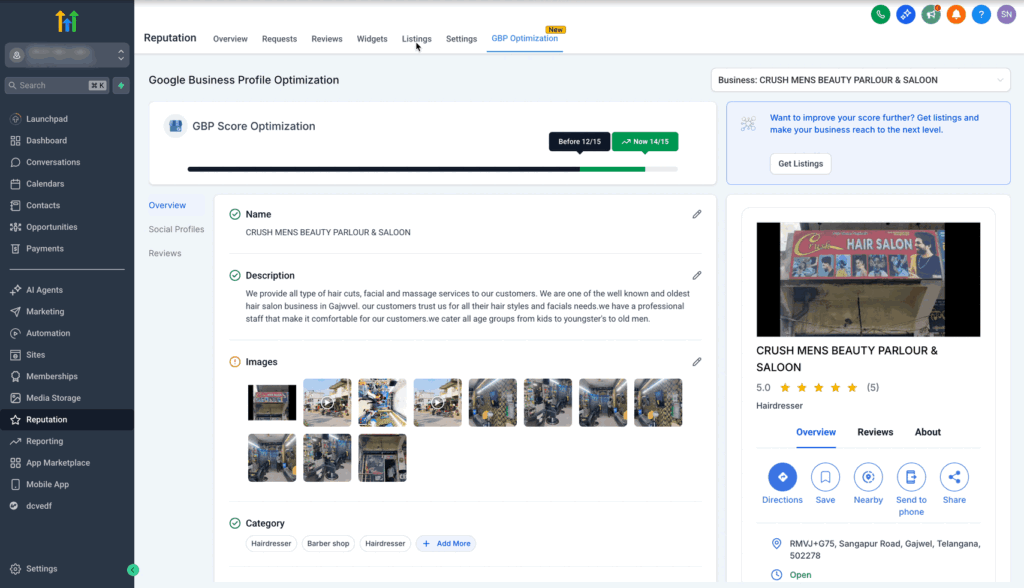
Task: Open the SN user avatar menu
Action: 1006,14
